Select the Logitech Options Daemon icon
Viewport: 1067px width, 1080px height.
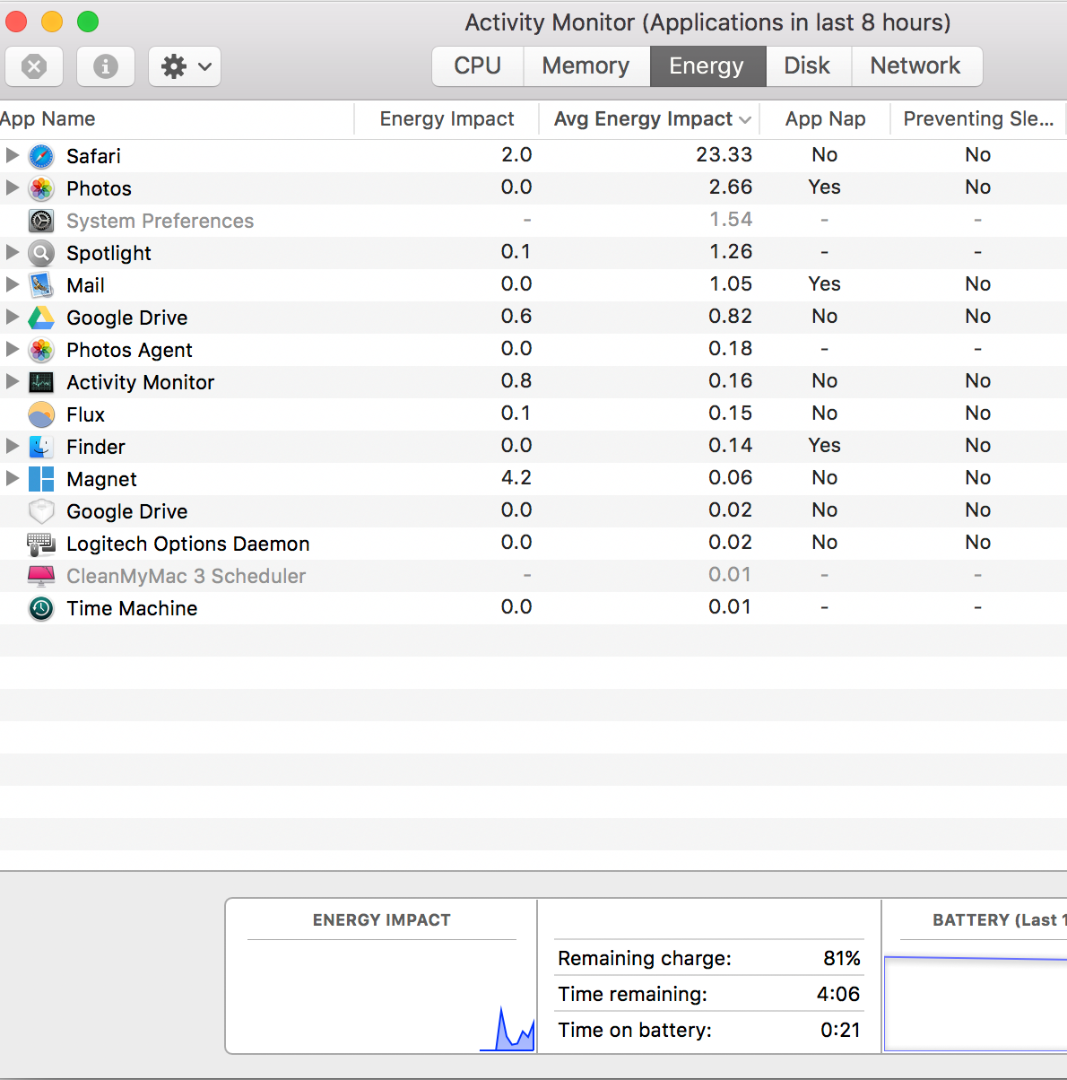click(x=41, y=544)
